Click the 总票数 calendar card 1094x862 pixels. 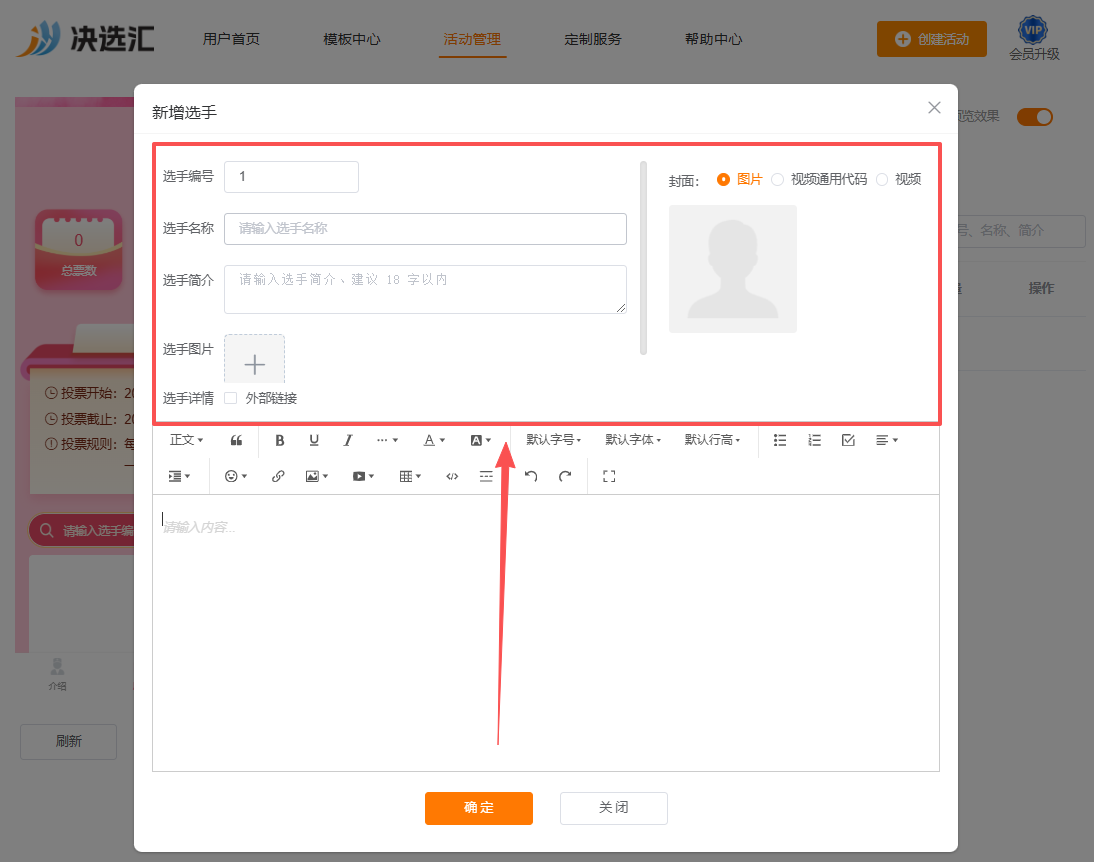click(x=78, y=249)
